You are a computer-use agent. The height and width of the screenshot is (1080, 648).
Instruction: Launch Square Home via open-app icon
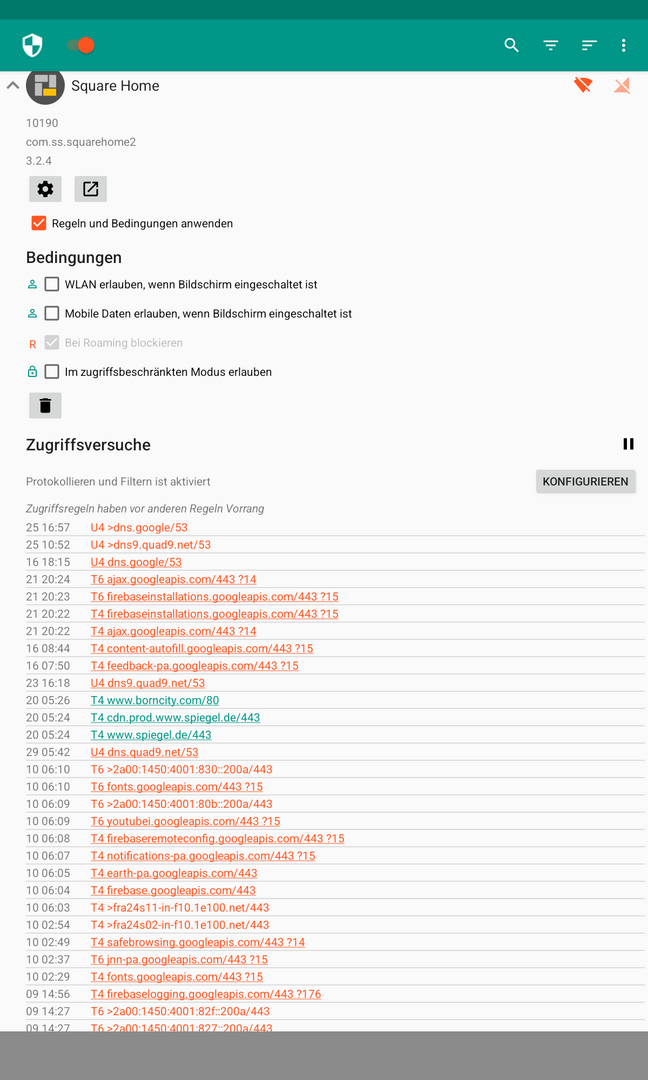(x=90, y=189)
